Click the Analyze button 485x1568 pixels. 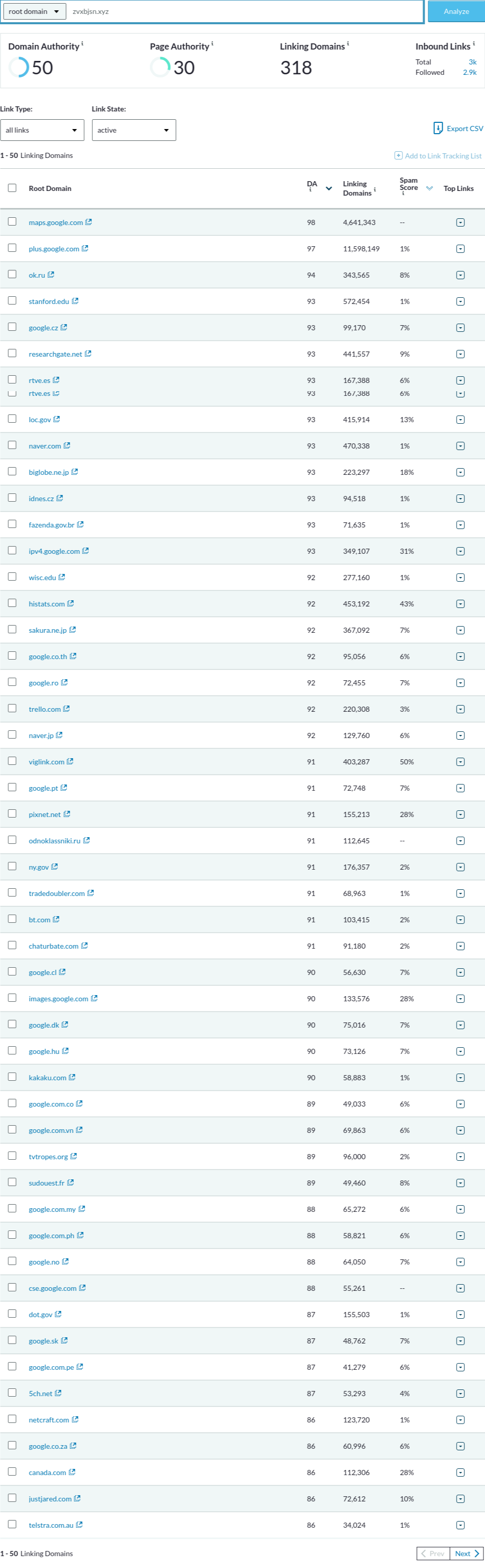[456, 11]
